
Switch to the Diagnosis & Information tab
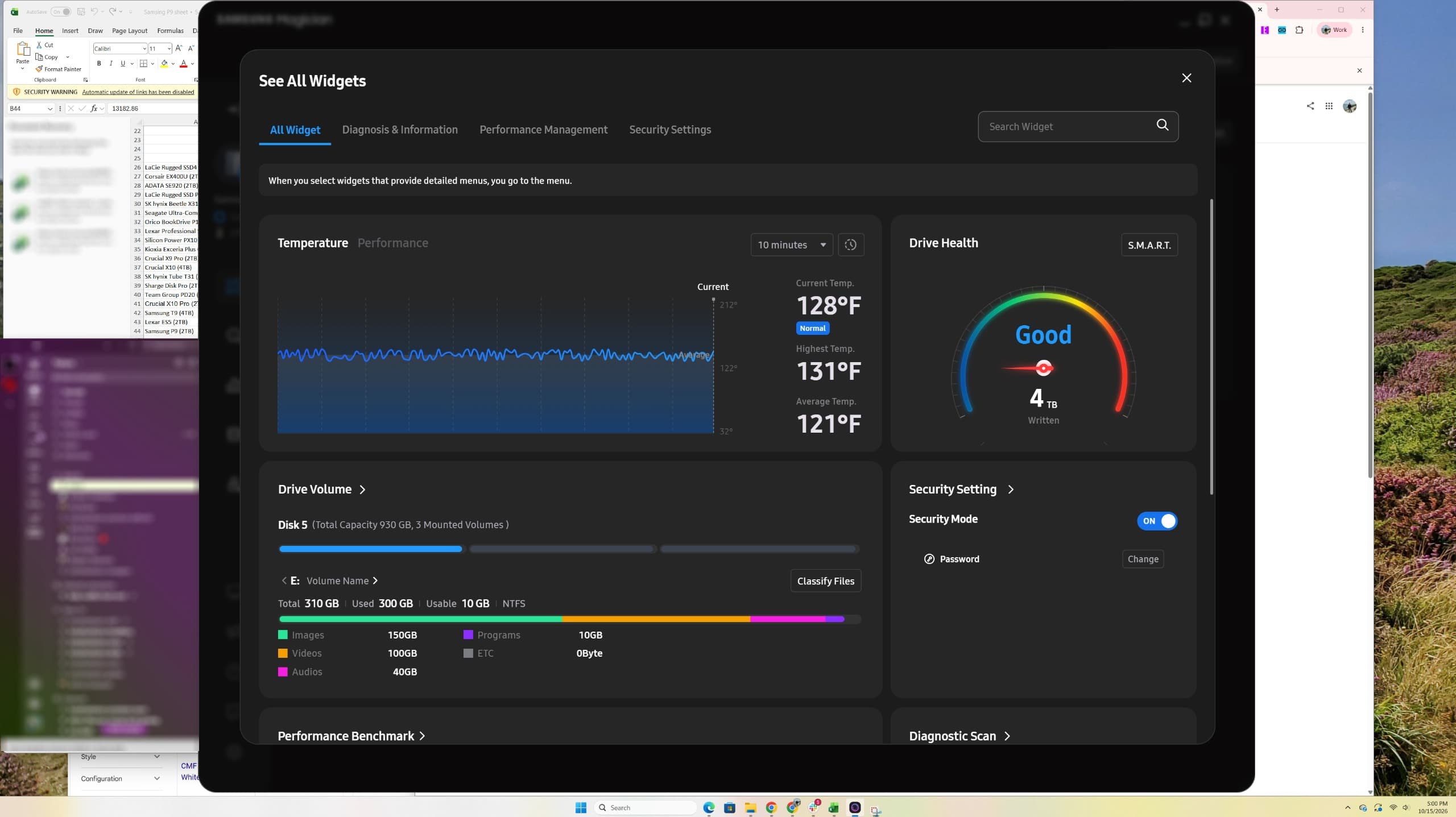400,130
